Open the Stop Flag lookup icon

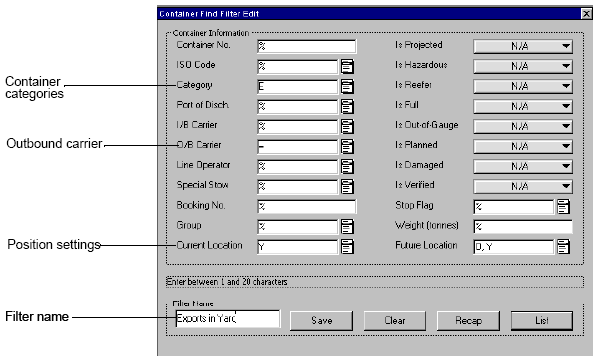click(x=563, y=206)
